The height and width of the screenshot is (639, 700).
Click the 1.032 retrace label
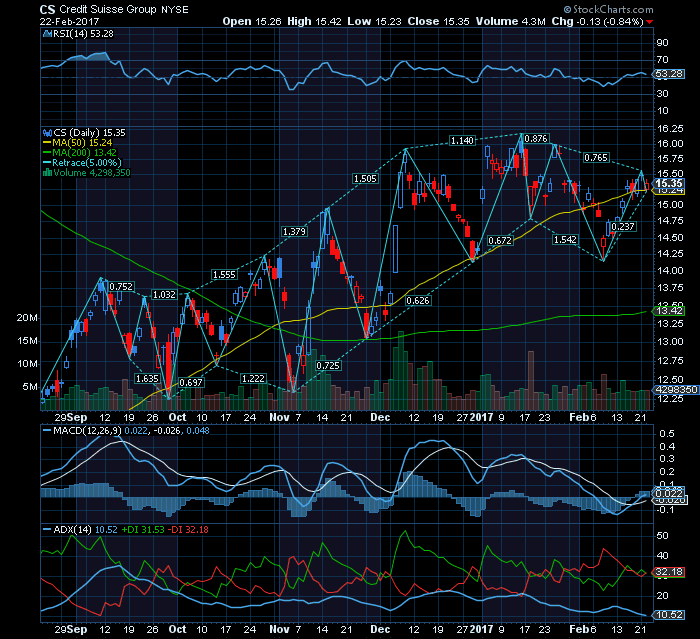[164, 295]
